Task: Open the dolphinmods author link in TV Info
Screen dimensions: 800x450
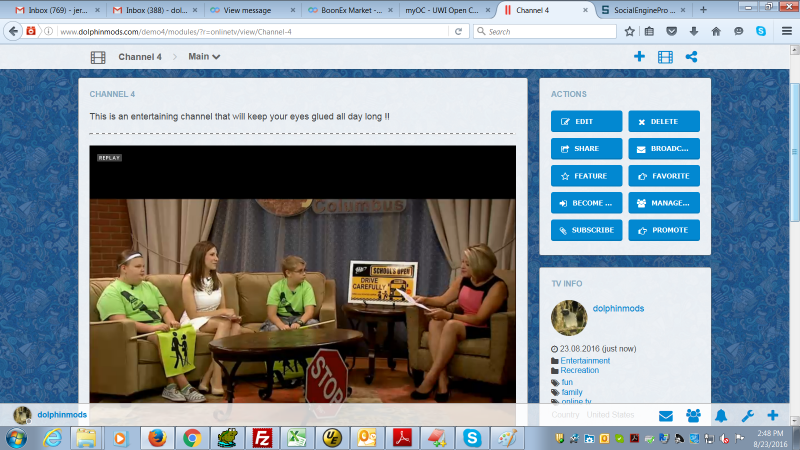Action: click(x=618, y=308)
